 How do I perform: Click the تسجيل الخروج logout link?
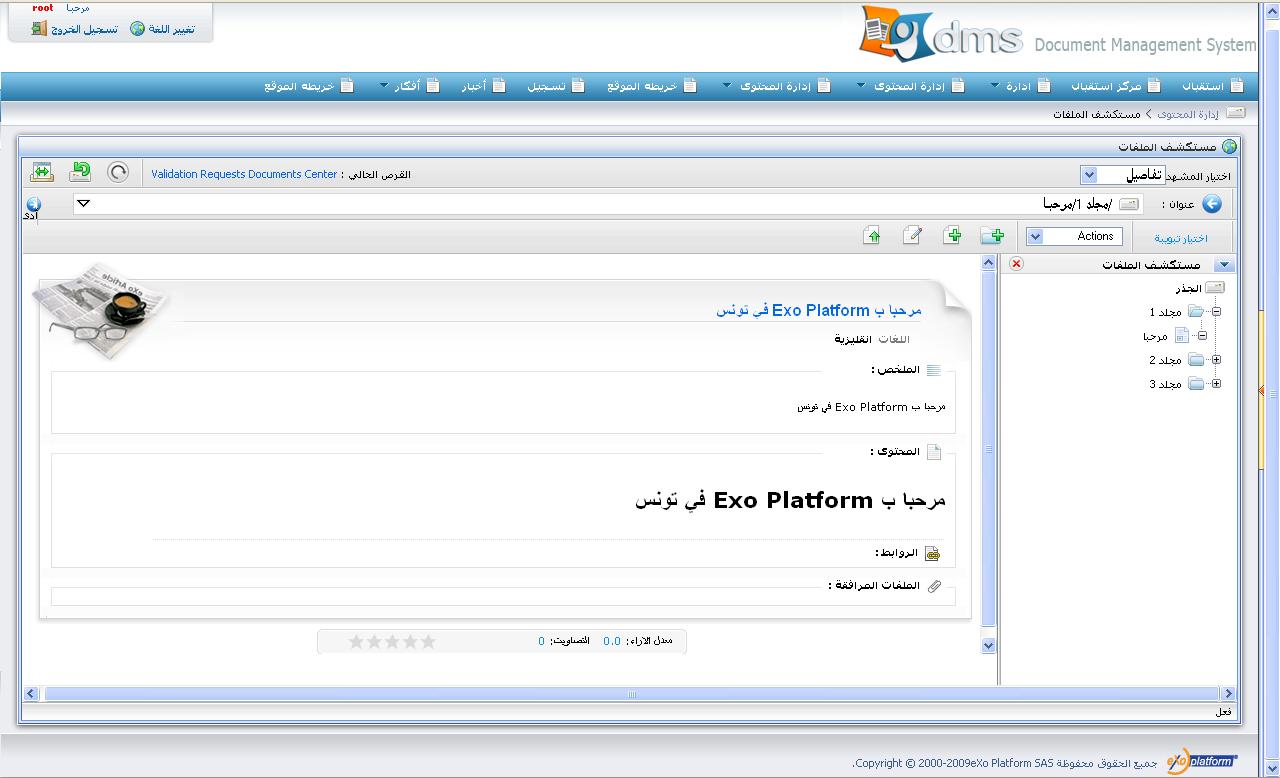84,29
